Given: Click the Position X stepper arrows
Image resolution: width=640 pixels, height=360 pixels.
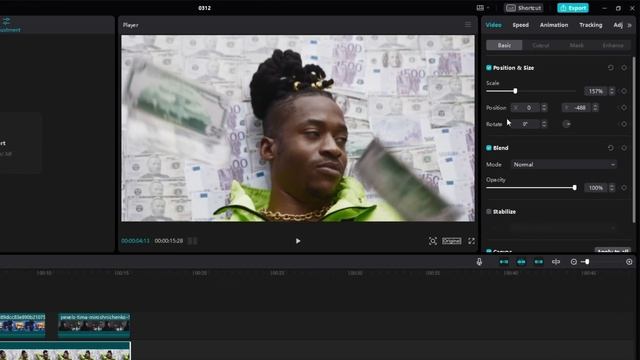Looking at the screenshot, I should pos(544,108).
